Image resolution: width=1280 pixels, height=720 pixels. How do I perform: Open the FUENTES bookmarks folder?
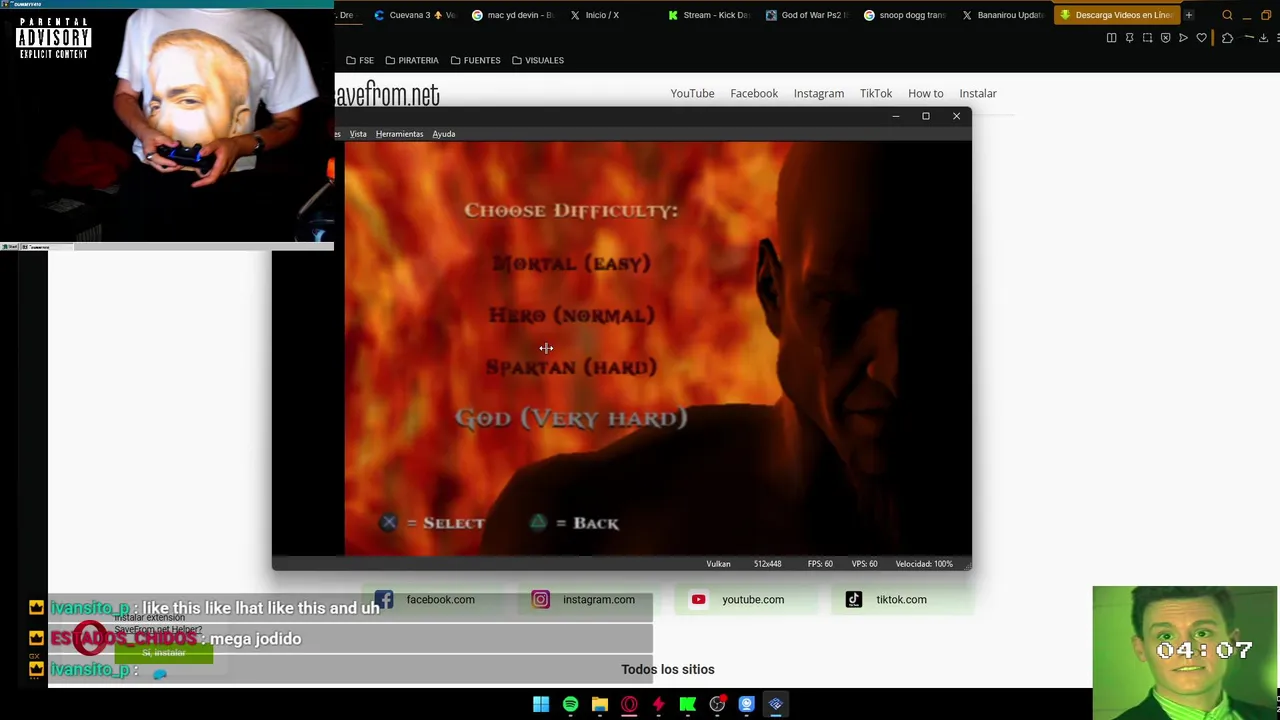(475, 60)
